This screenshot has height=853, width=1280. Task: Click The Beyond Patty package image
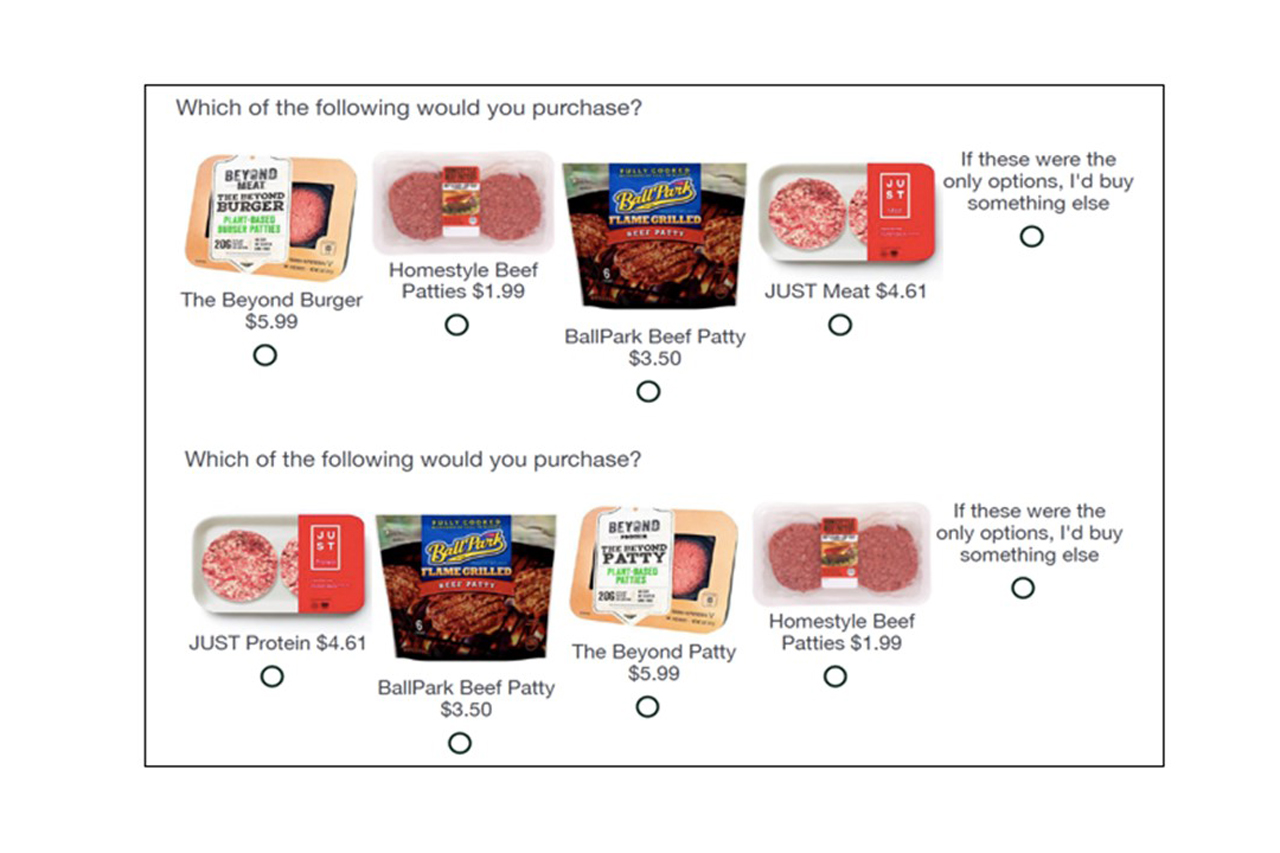tap(654, 566)
